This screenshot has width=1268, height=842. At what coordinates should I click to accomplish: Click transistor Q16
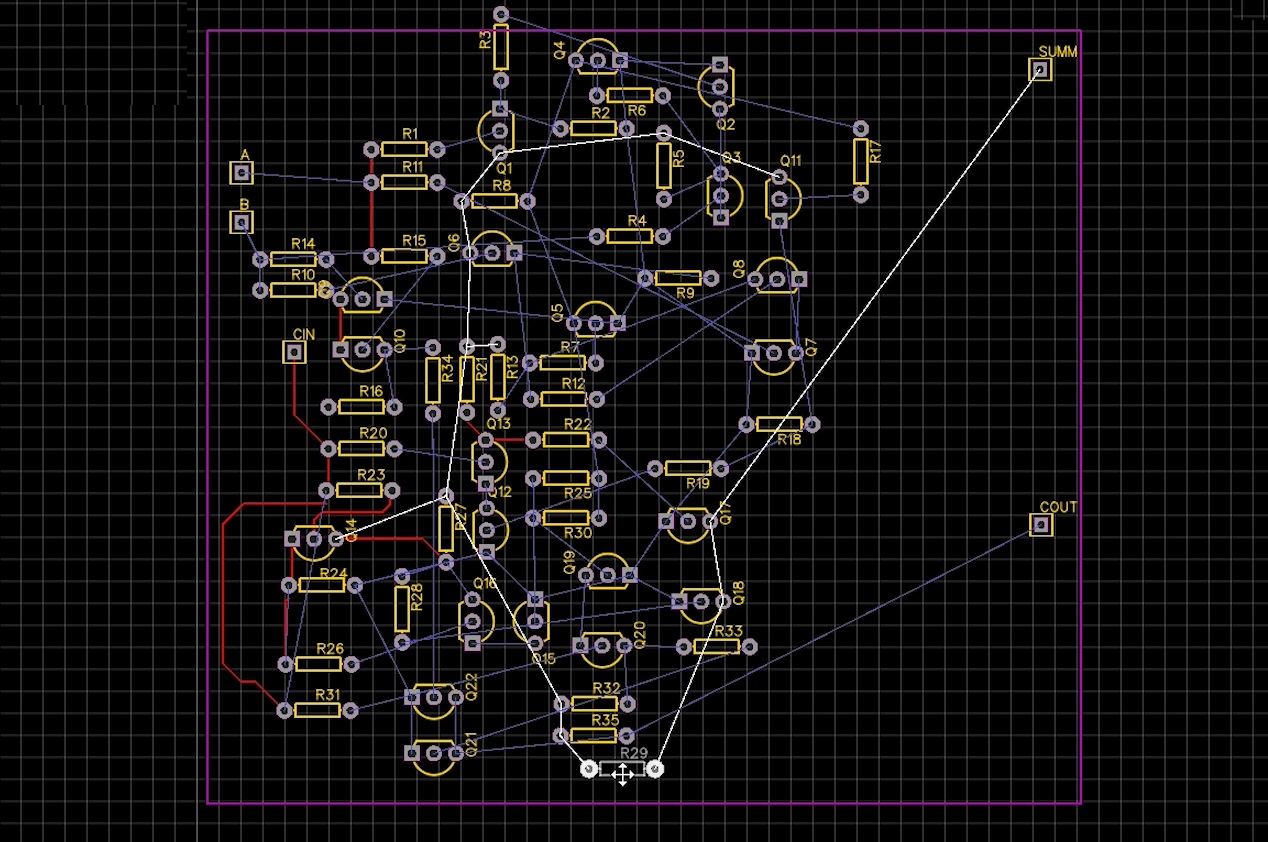click(476, 620)
